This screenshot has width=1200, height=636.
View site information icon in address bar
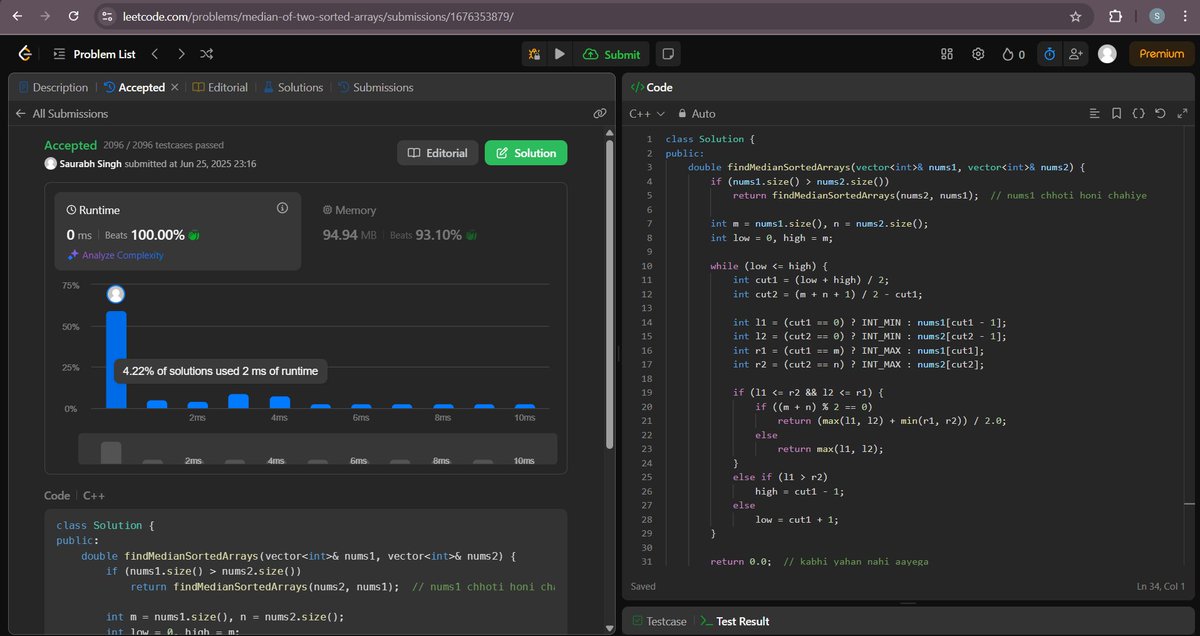[x=107, y=17]
